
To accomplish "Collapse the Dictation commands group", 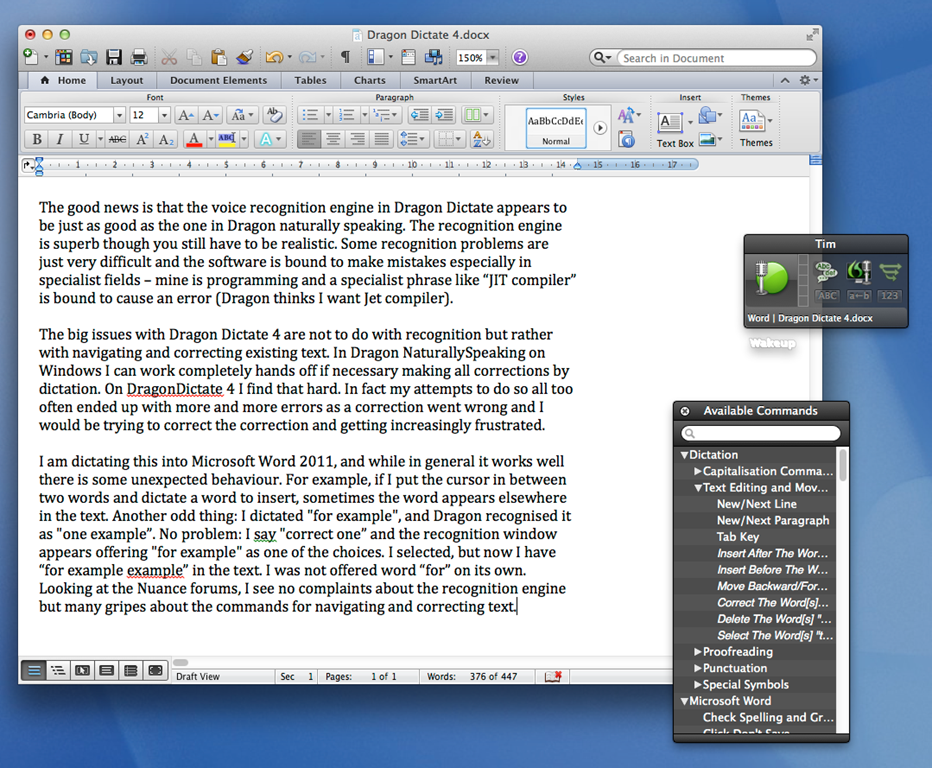I will coord(684,455).
